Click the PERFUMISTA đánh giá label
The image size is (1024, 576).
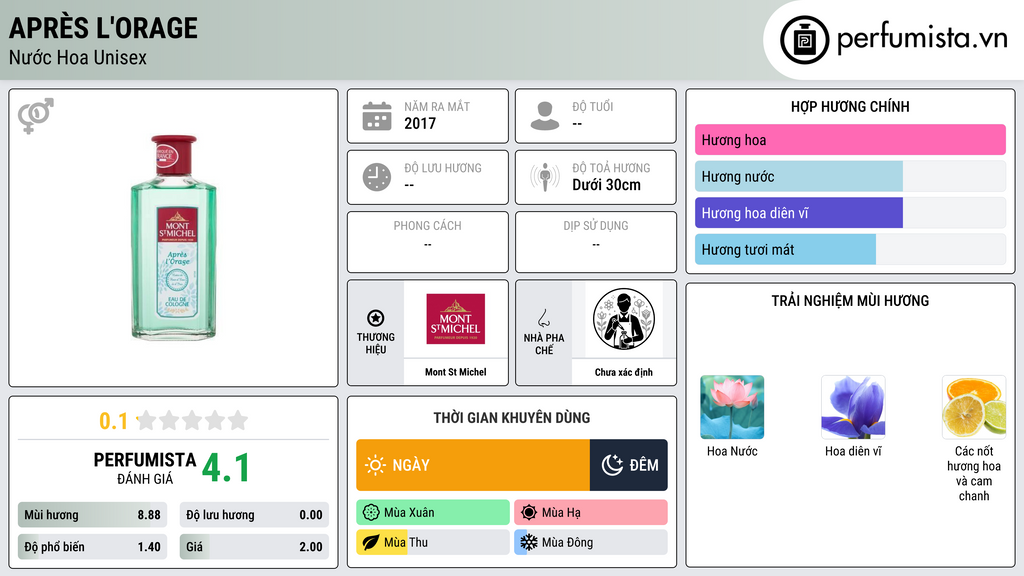[145, 468]
